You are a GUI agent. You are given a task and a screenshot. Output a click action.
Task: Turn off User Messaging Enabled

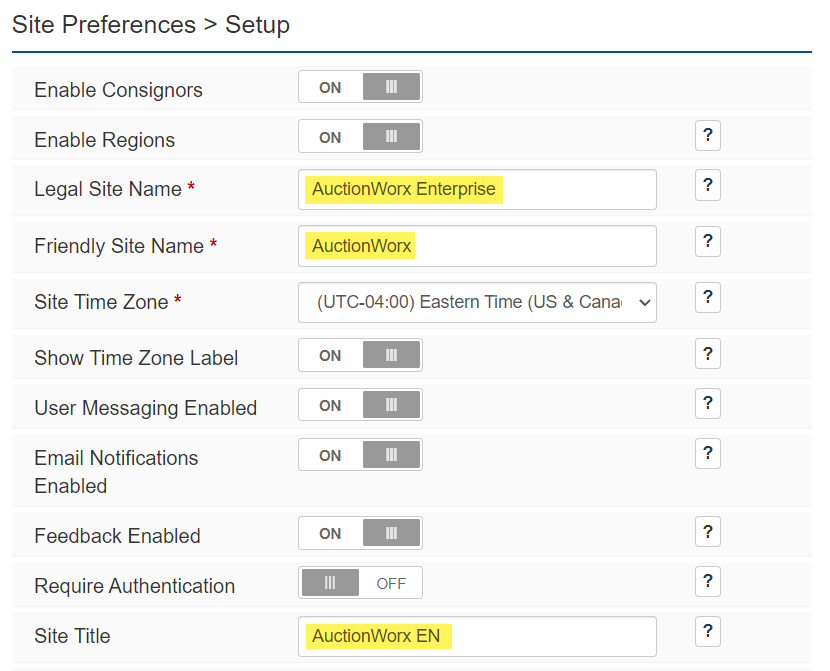[360, 404]
